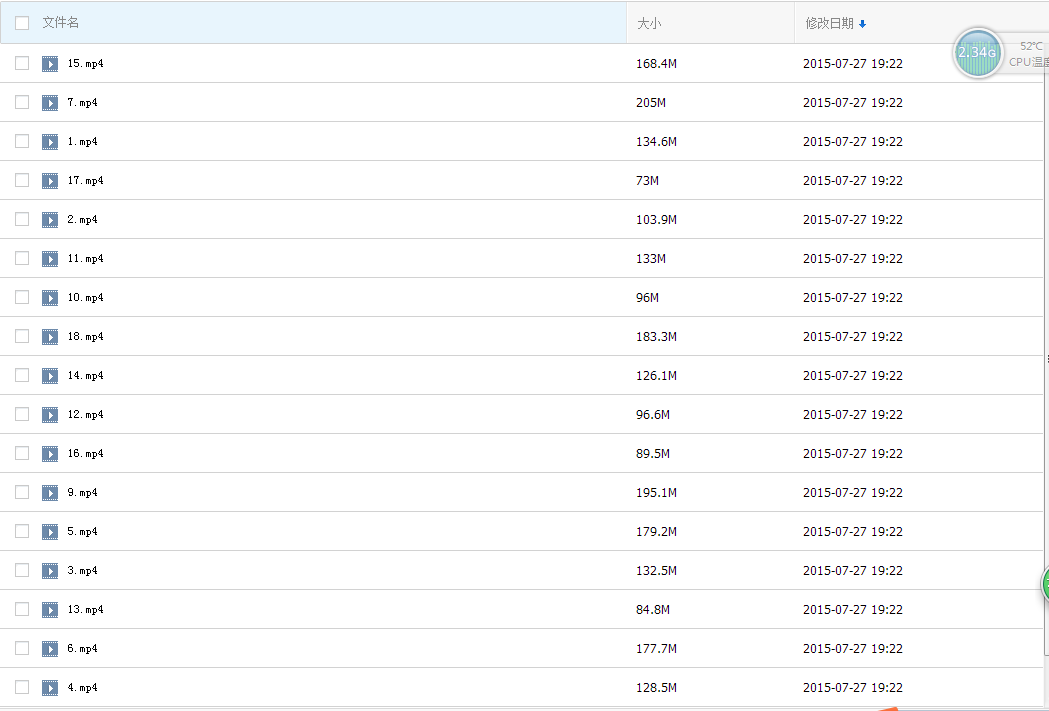Image resolution: width=1049 pixels, height=711 pixels.
Task: Select the checkbox for 10.mp4
Action: [22, 297]
